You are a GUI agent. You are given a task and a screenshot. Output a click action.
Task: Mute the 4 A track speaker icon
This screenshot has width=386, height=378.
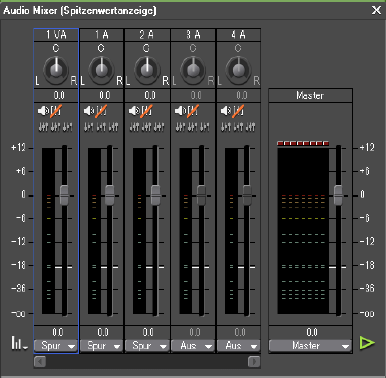(226, 110)
